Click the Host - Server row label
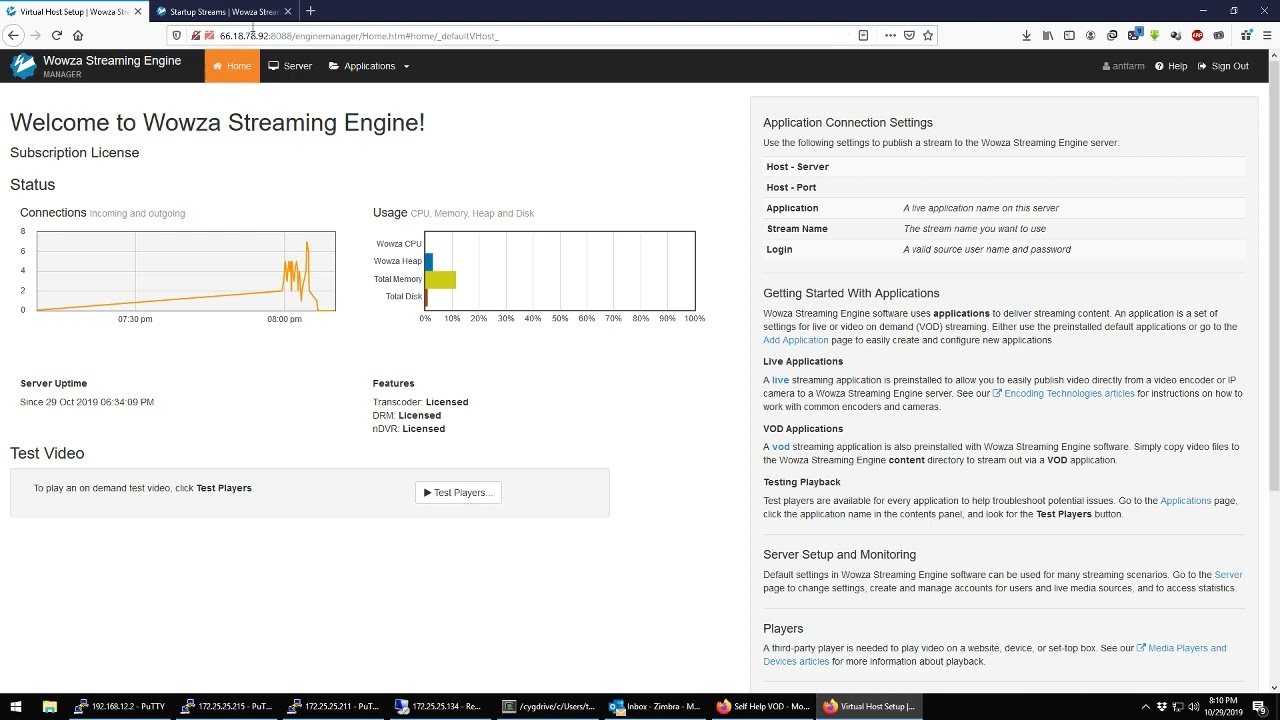The width and height of the screenshot is (1280, 720). click(797, 167)
